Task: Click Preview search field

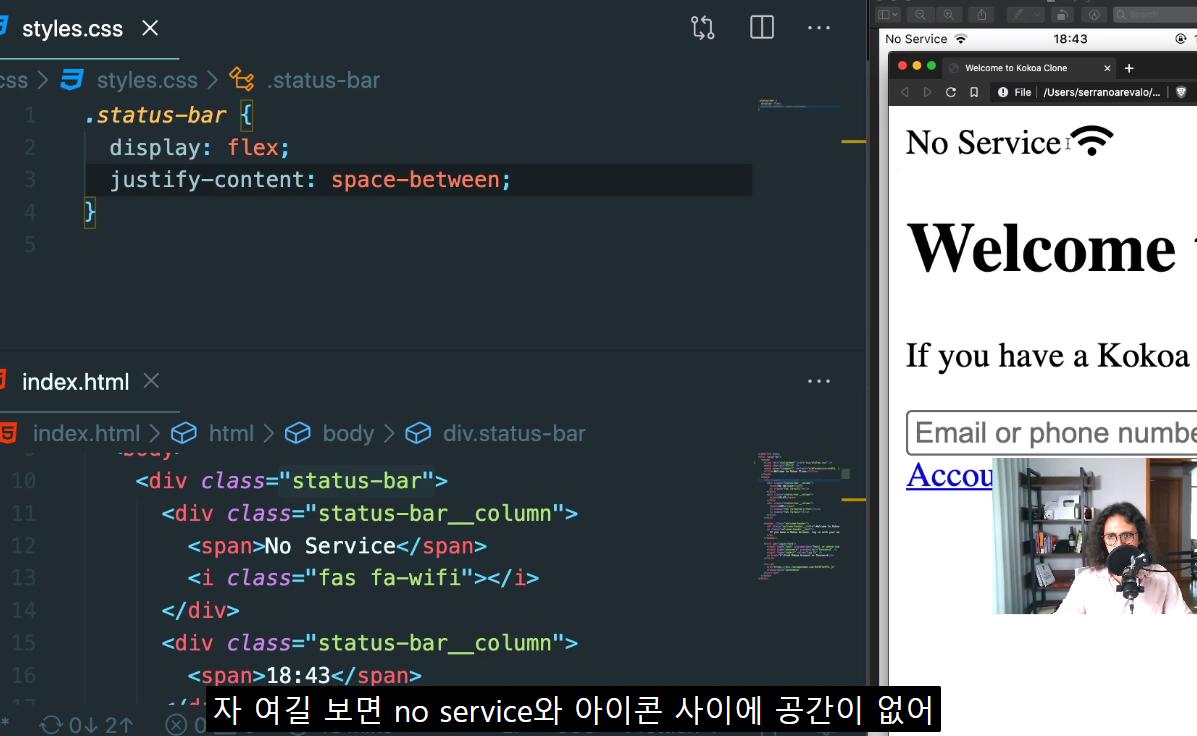Action: (1154, 14)
